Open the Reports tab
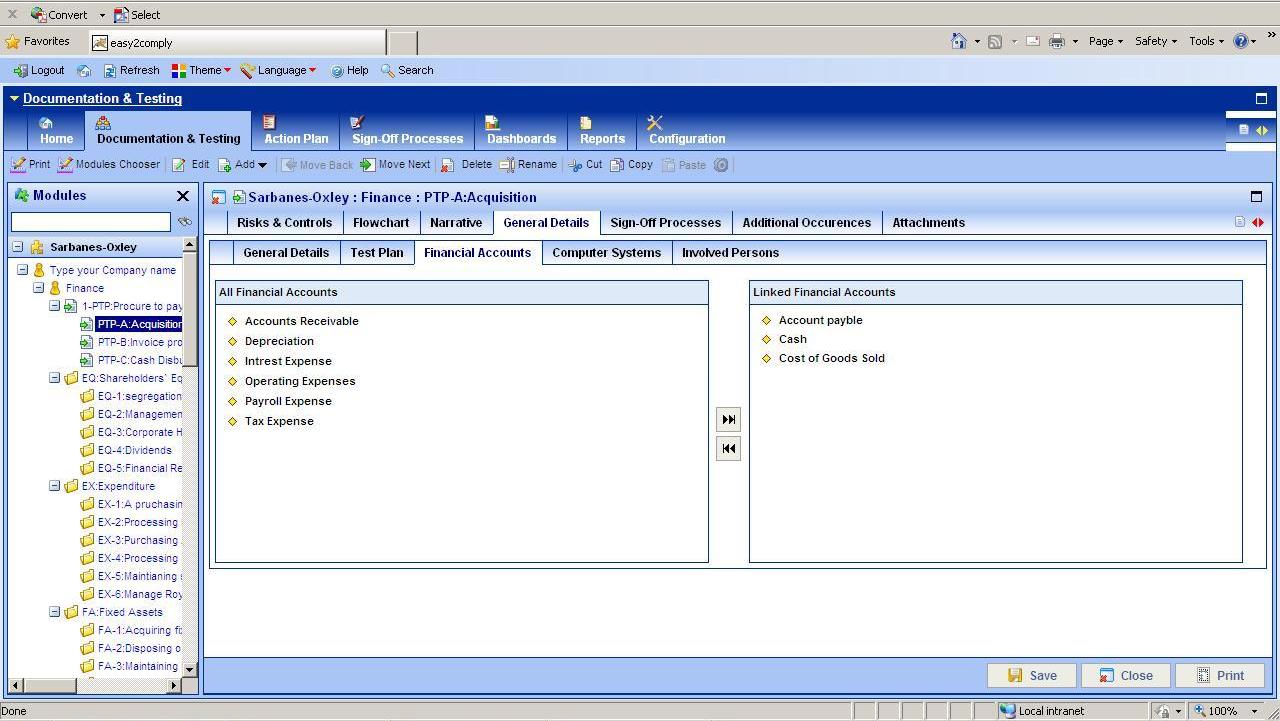The image size is (1280, 721). (x=602, y=131)
